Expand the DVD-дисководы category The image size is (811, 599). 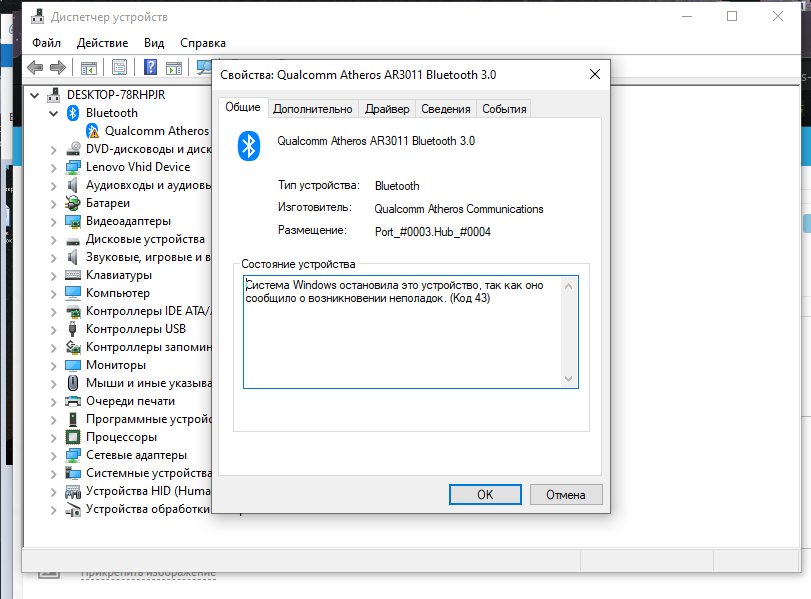(x=53, y=150)
